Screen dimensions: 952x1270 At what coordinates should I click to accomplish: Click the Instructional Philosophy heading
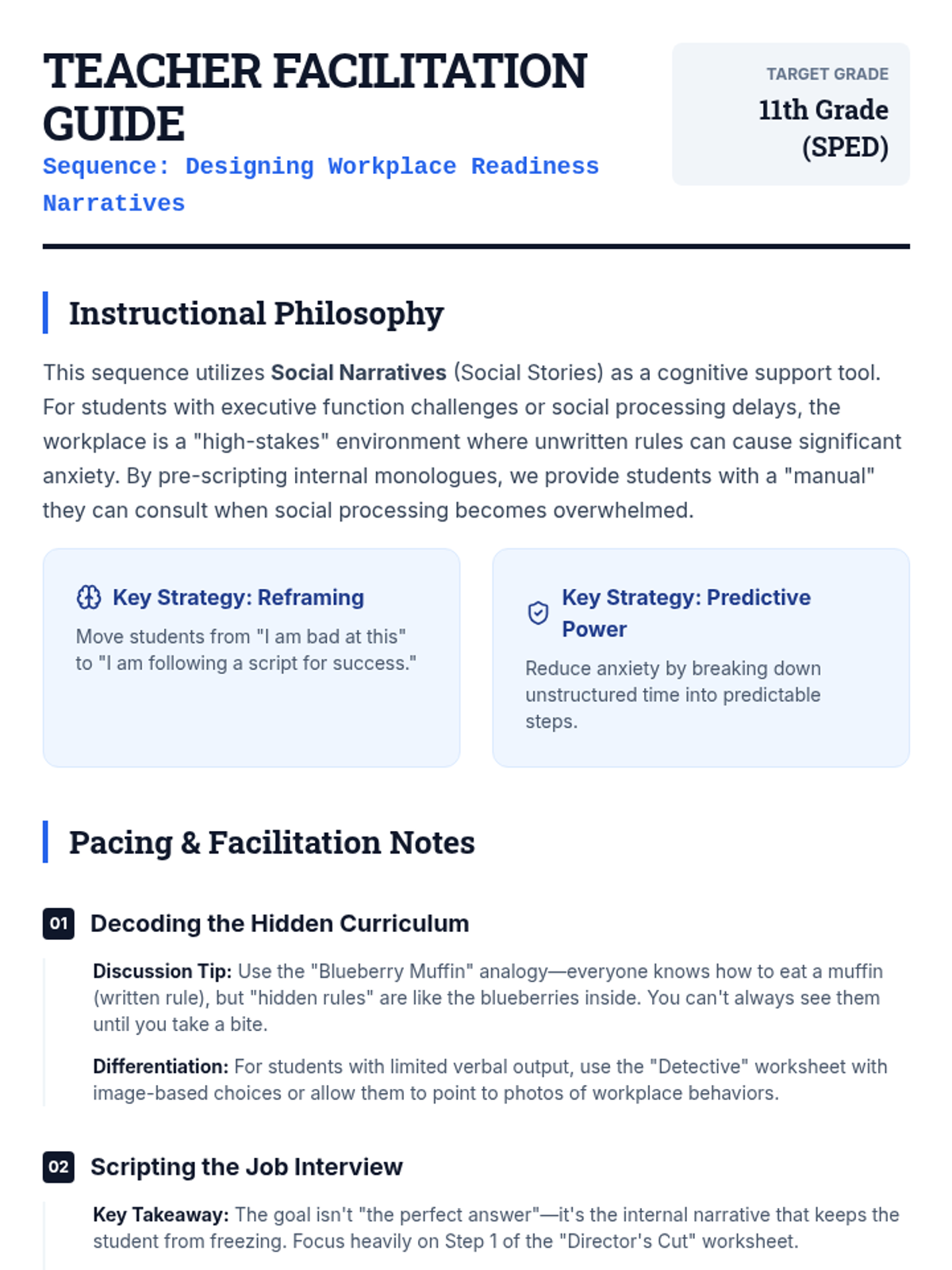pos(256,313)
